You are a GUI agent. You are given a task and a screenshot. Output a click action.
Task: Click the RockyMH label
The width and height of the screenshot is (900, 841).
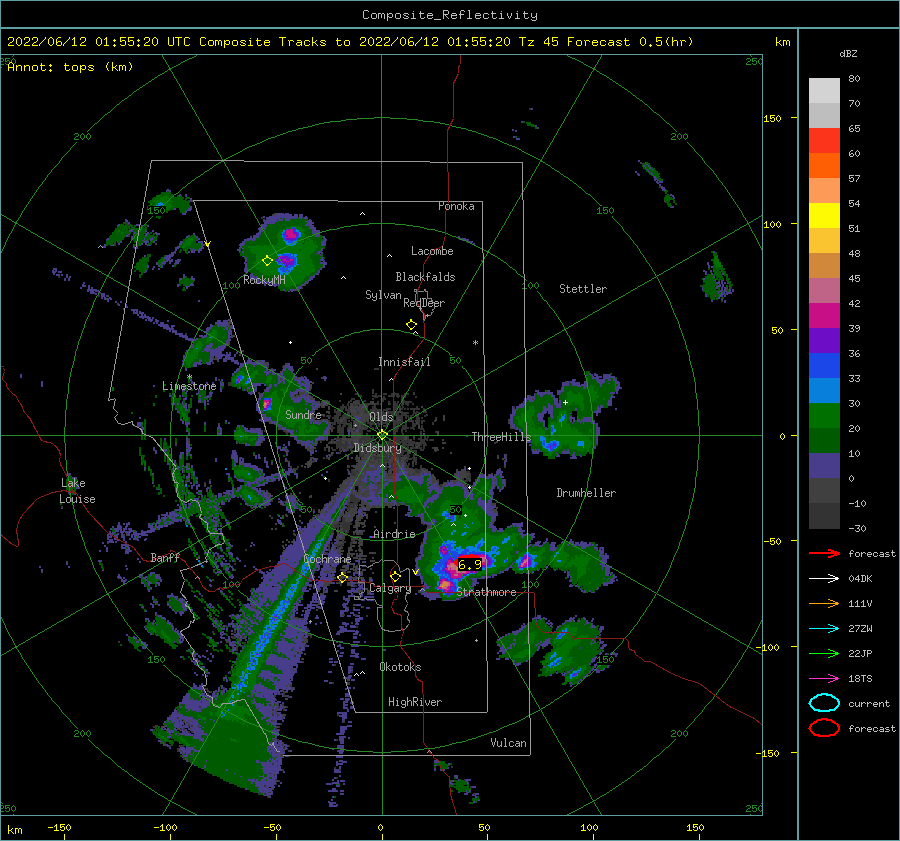coord(264,280)
